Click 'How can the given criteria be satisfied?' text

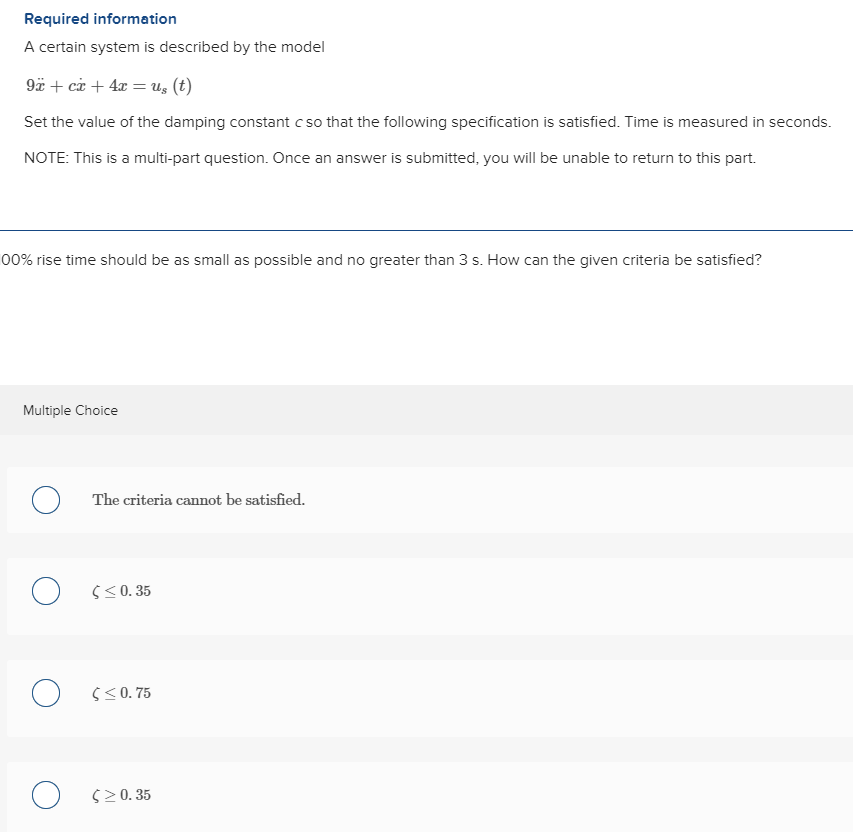(625, 260)
